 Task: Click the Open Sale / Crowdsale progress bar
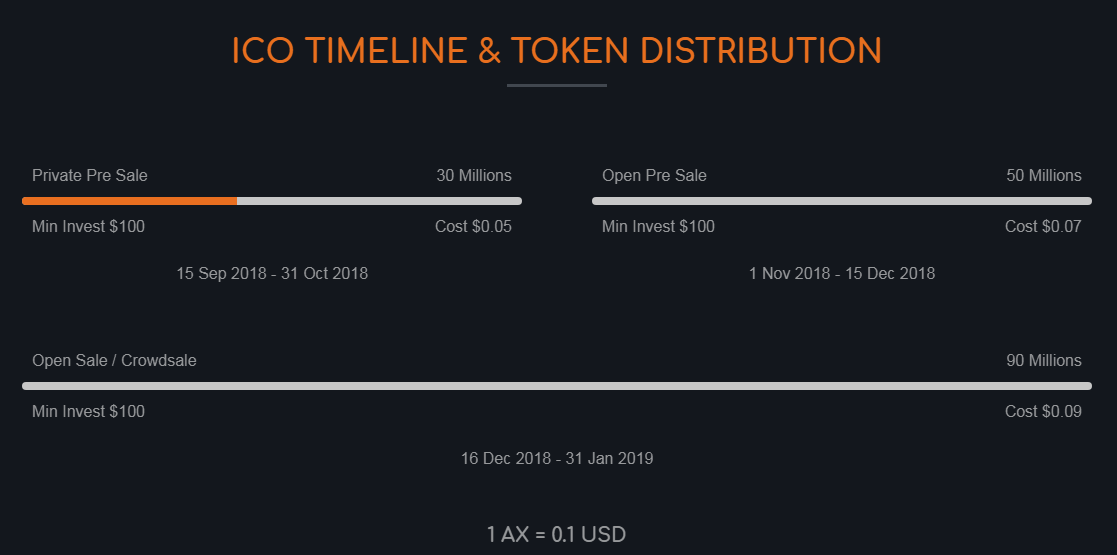[x=557, y=386]
